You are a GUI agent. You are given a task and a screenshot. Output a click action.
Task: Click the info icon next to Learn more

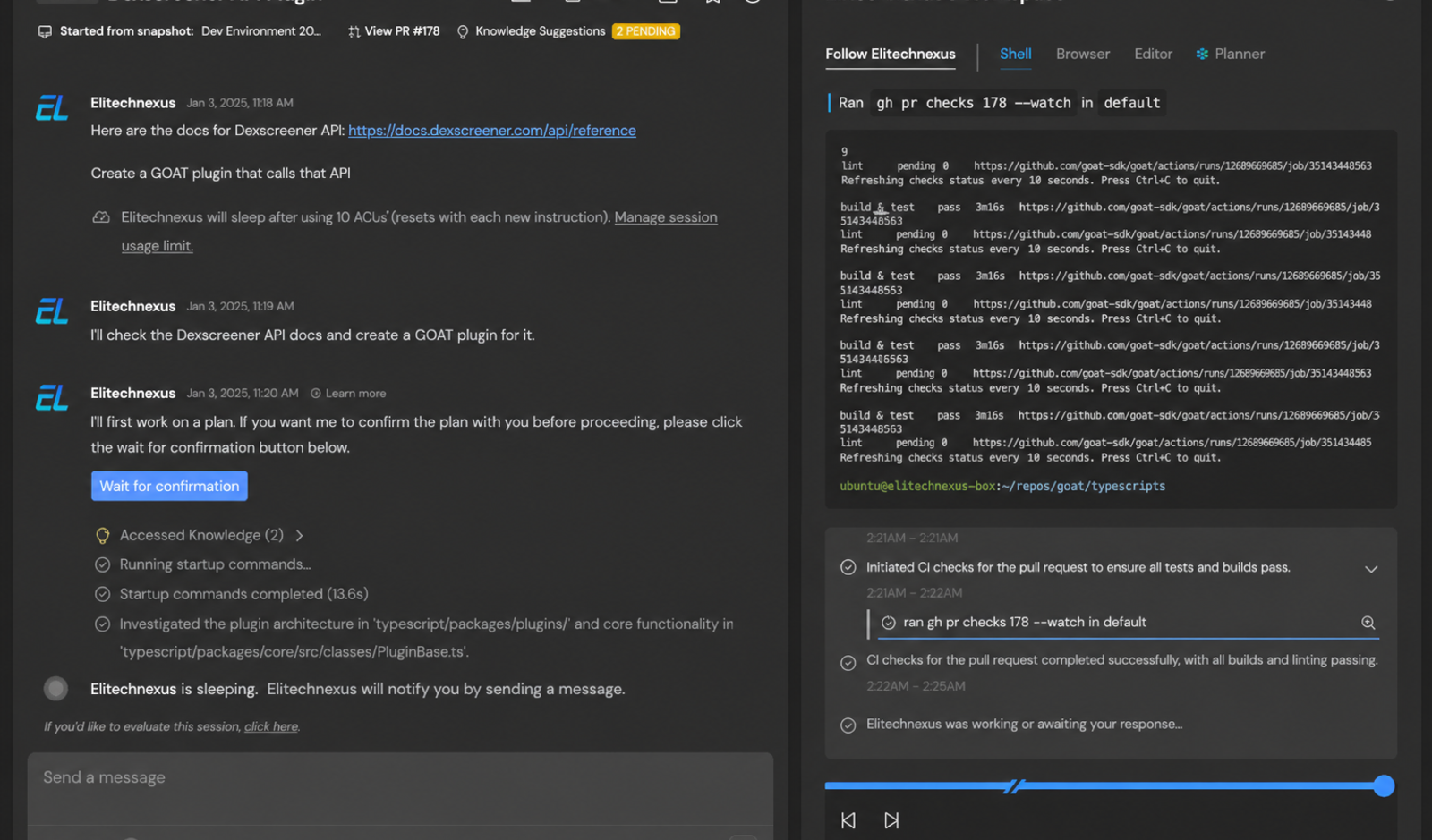(316, 394)
